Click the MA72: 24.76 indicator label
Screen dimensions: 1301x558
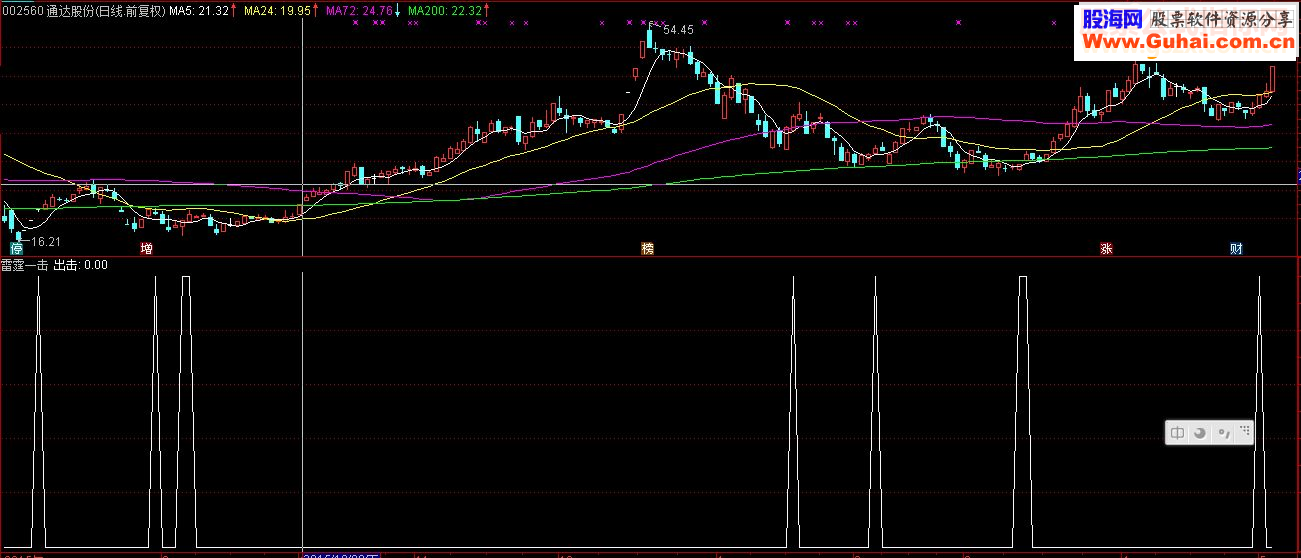point(360,10)
